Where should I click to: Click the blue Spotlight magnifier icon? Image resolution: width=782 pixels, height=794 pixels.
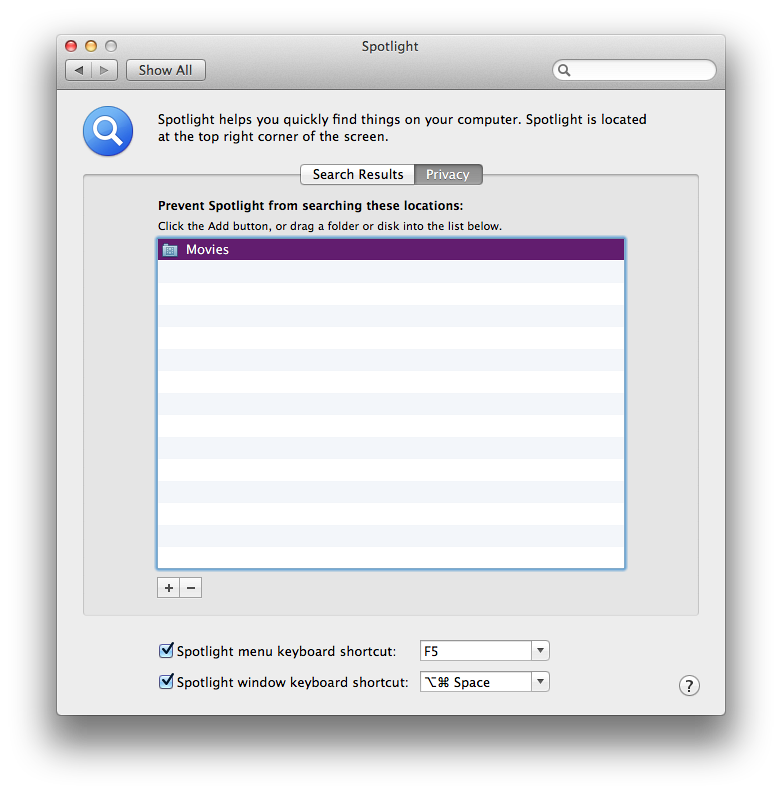[108, 131]
